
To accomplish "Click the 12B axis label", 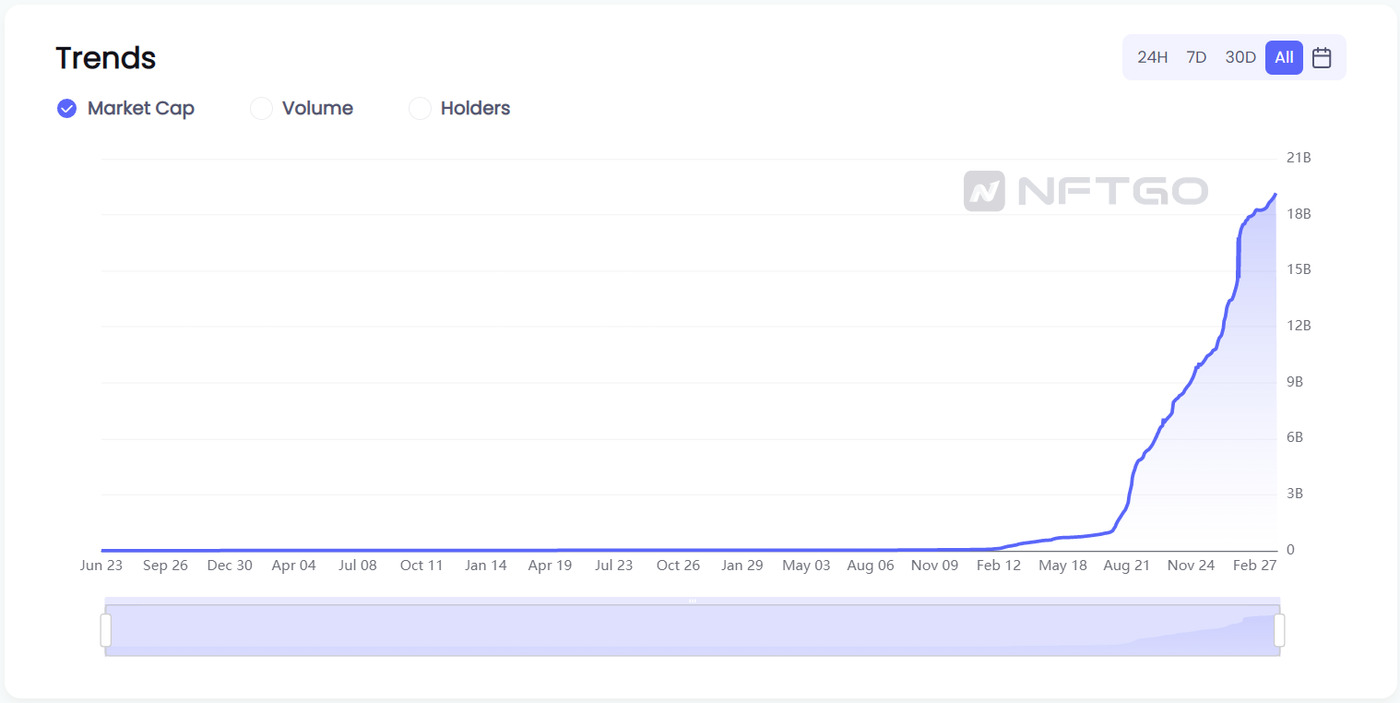I will pos(1298,326).
